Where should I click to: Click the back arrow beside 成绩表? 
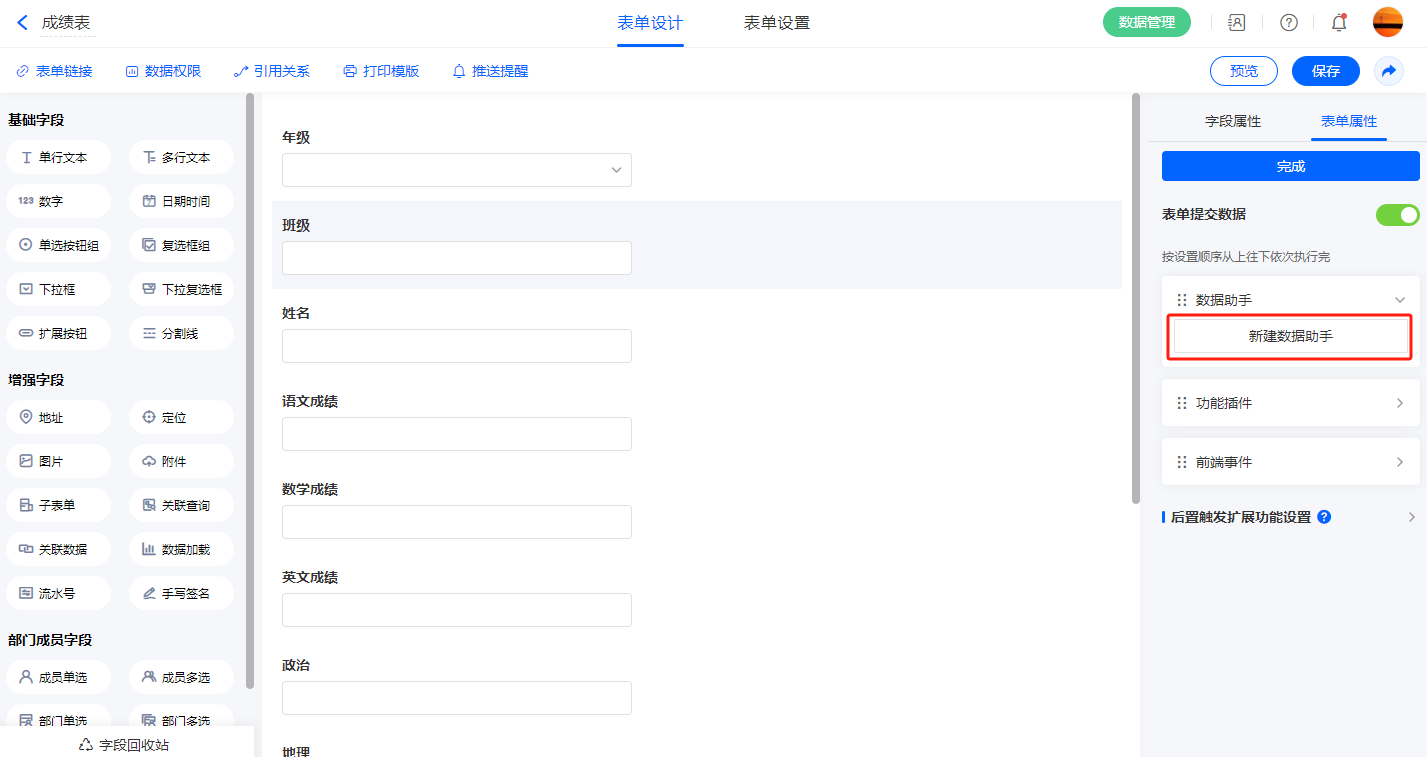pyautogui.click(x=22, y=22)
